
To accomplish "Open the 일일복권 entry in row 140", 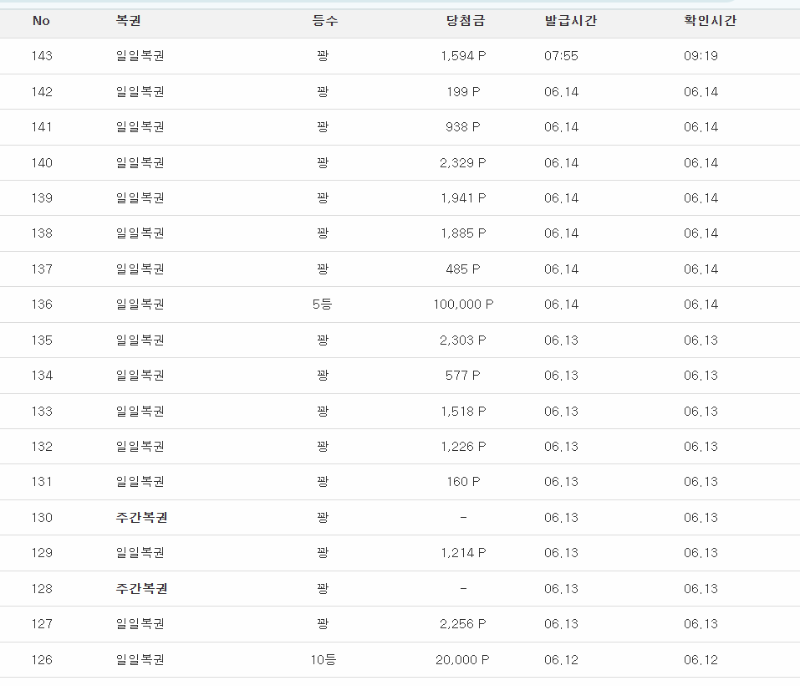I will [x=140, y=162].
